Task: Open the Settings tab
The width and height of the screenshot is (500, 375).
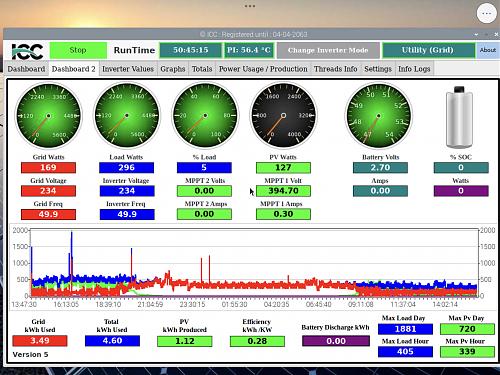Action: click(378, 69)
